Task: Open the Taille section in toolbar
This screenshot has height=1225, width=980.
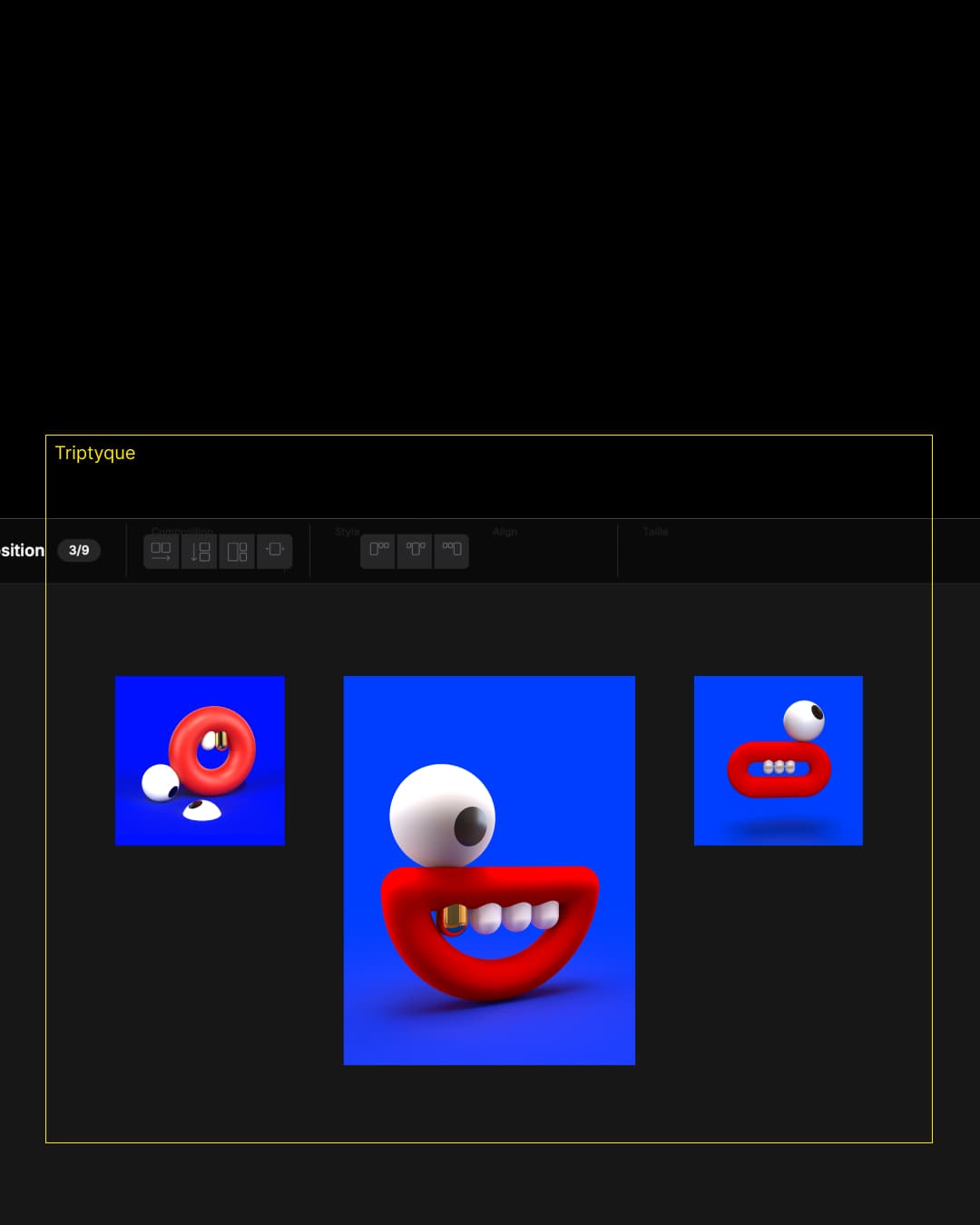Action: tap(655, 532)
